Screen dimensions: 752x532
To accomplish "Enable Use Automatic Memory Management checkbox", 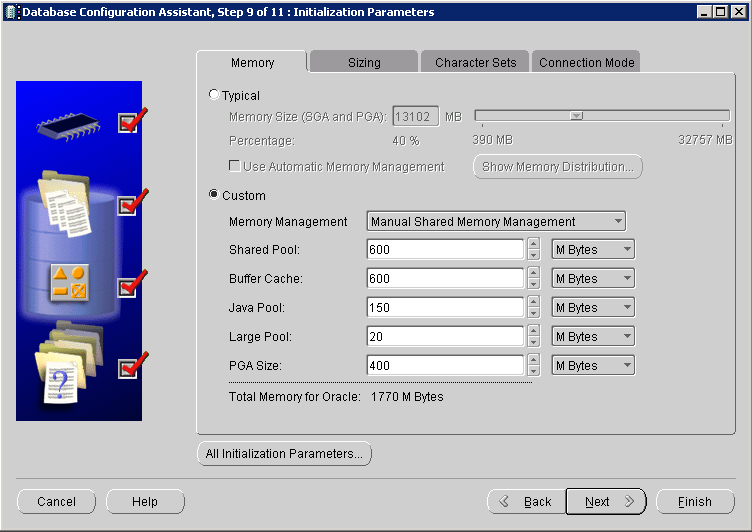I will (x=235, y=166).
